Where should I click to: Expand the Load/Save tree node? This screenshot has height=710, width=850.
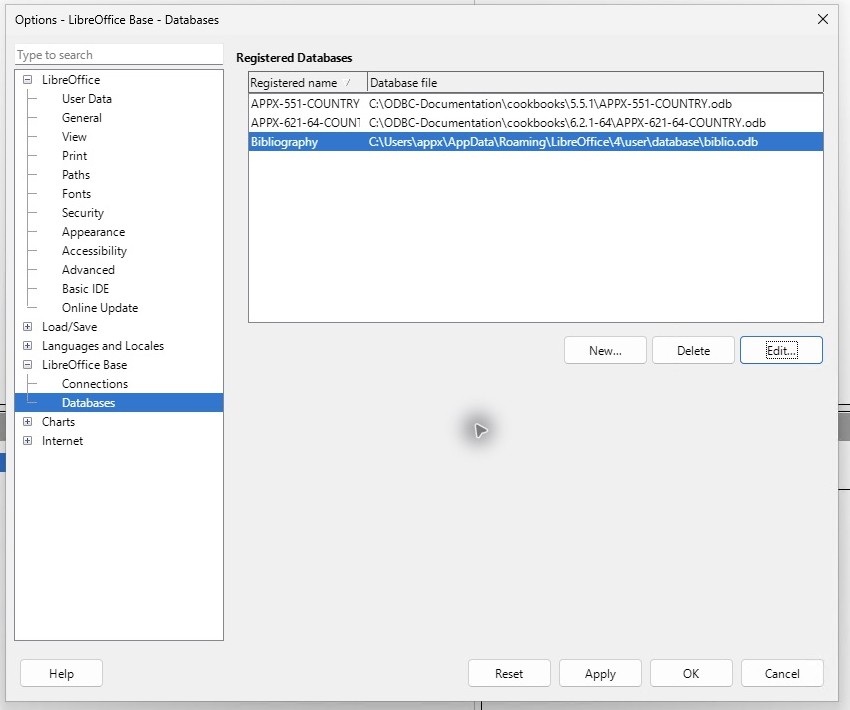[28, 327]
